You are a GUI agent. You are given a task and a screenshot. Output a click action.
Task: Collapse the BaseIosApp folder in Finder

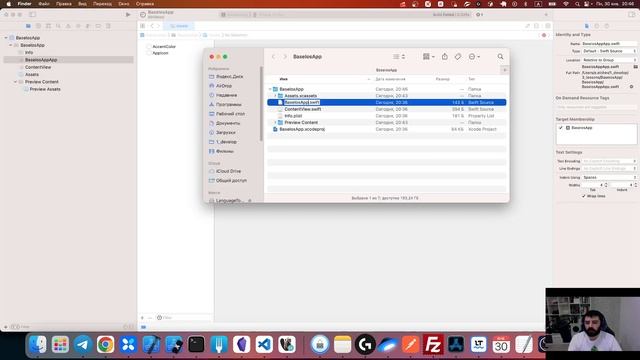270,89
